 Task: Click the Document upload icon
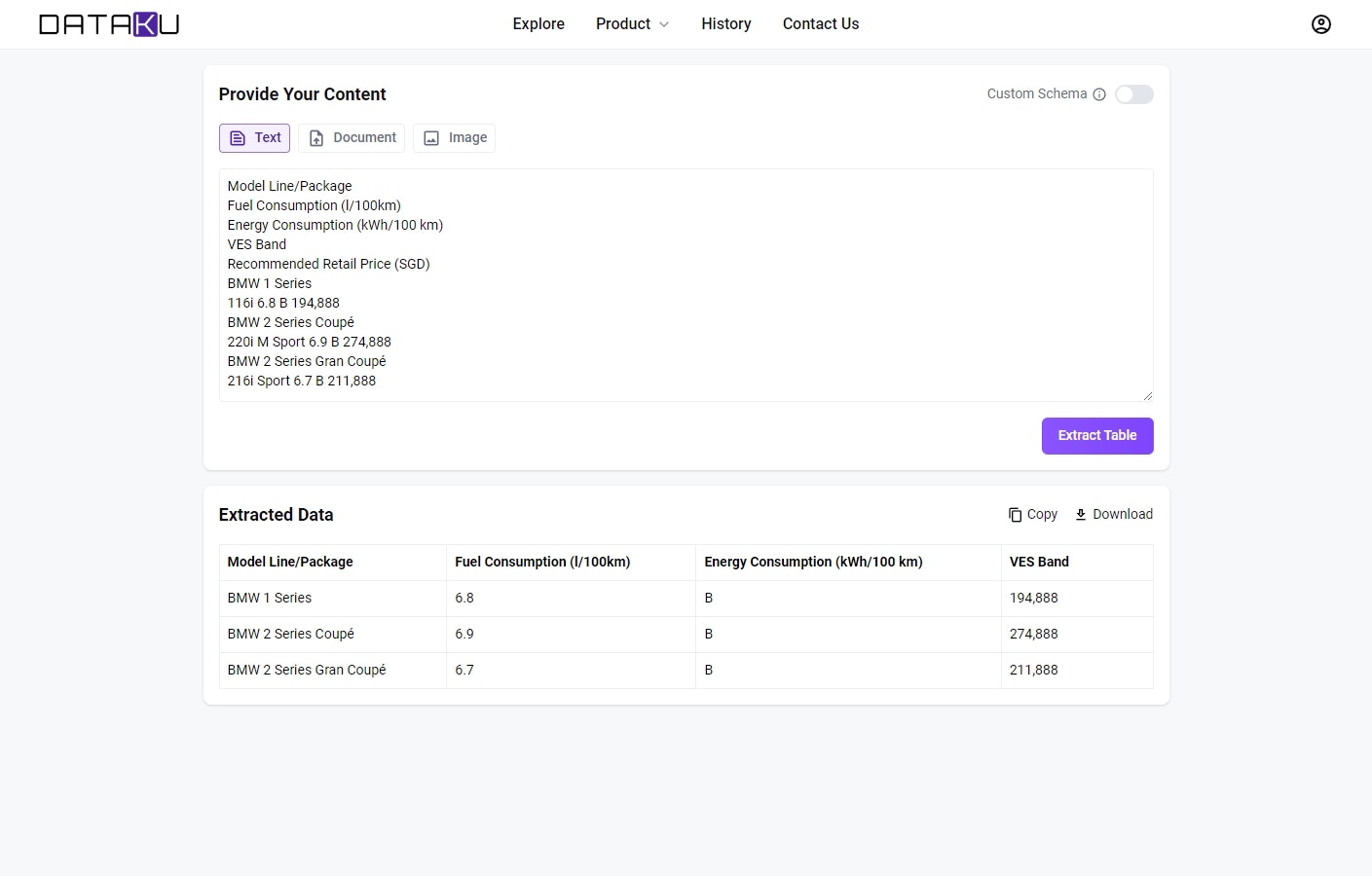(x=316, y=138)
